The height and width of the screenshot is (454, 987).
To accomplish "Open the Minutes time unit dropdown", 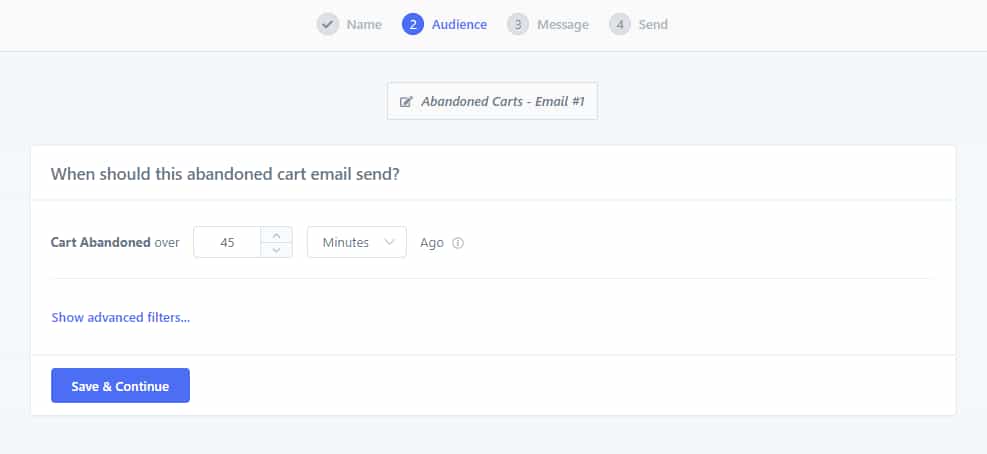I will coord(357,242).
